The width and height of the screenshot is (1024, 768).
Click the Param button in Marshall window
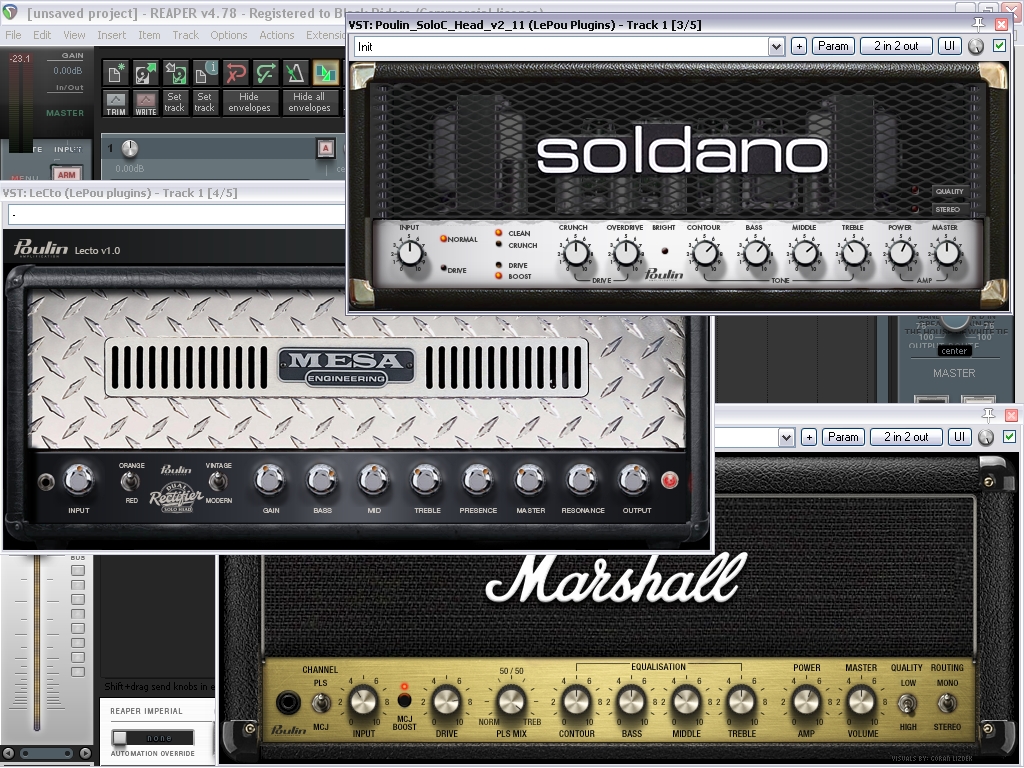coord(843,437)
